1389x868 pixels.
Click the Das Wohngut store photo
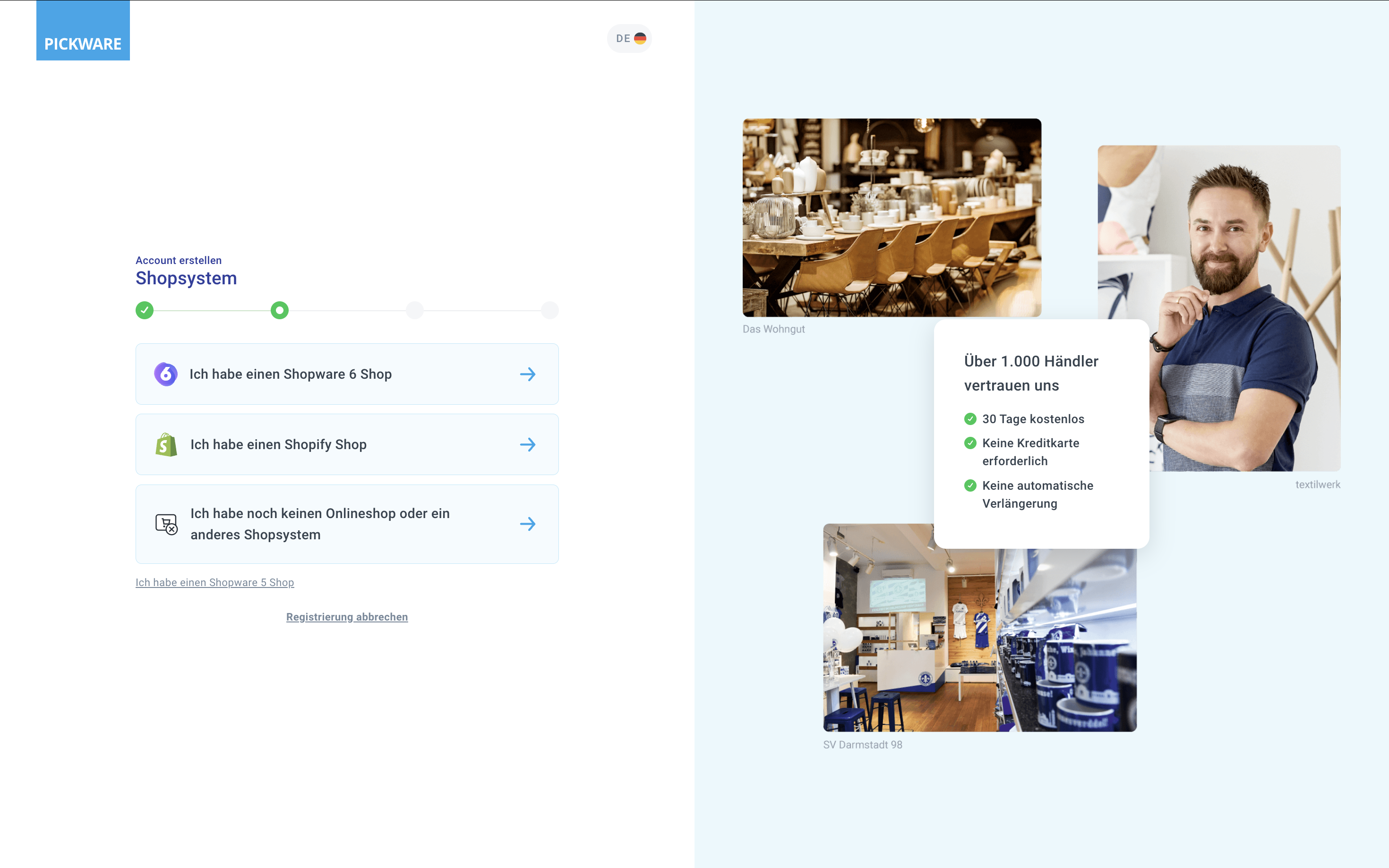pyautogui.click(x=891, y=218)
